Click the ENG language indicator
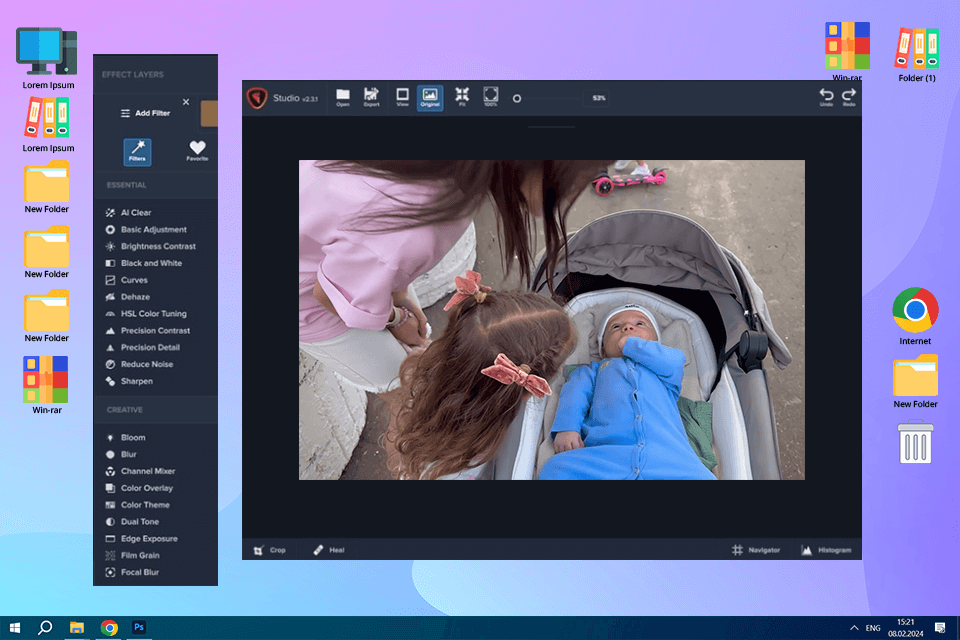960x640 pixels. [x=873, y=628]
